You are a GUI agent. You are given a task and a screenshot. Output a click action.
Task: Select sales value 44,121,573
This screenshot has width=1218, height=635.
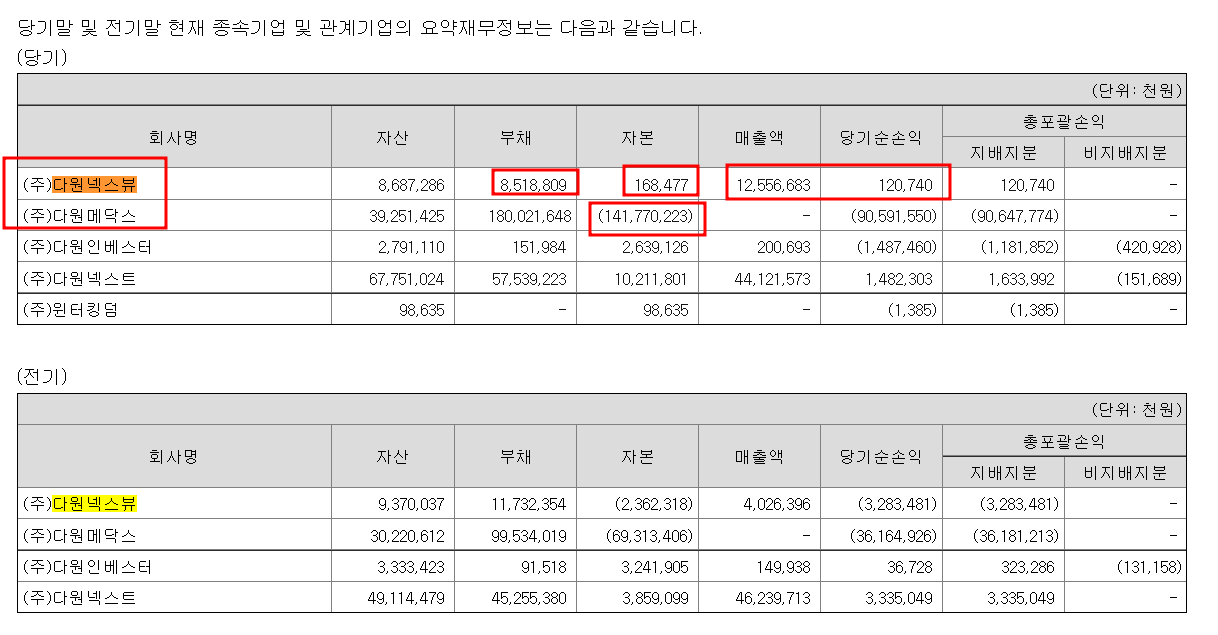[x=773, y=279]
